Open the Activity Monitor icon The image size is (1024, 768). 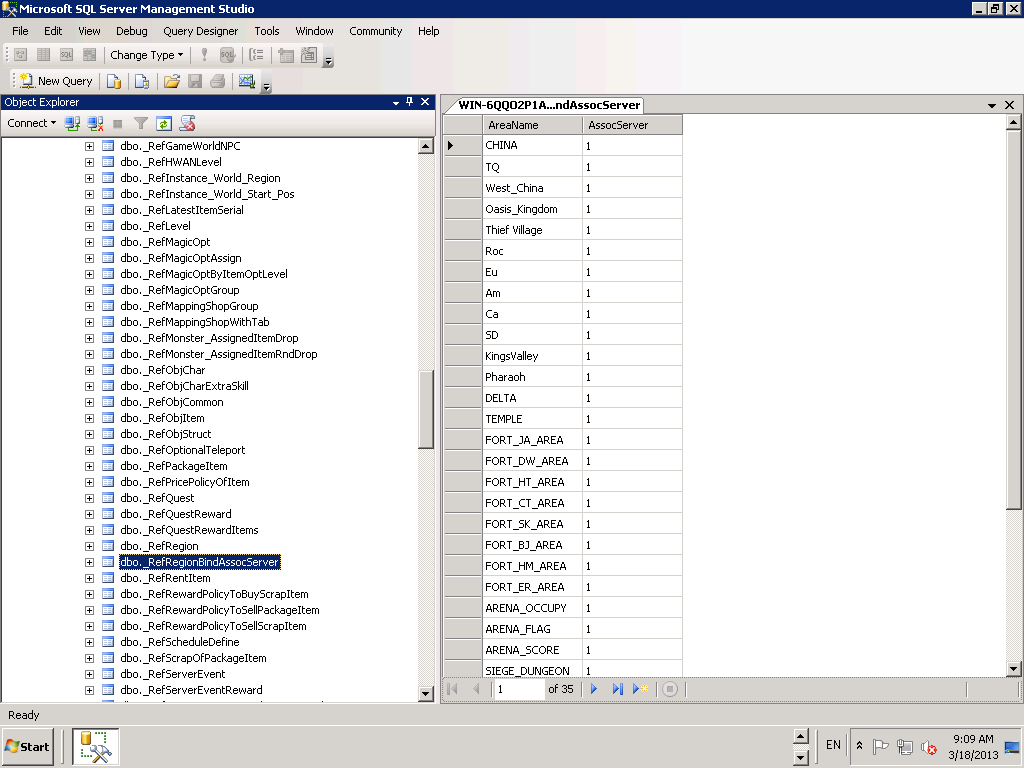[247, 81]
